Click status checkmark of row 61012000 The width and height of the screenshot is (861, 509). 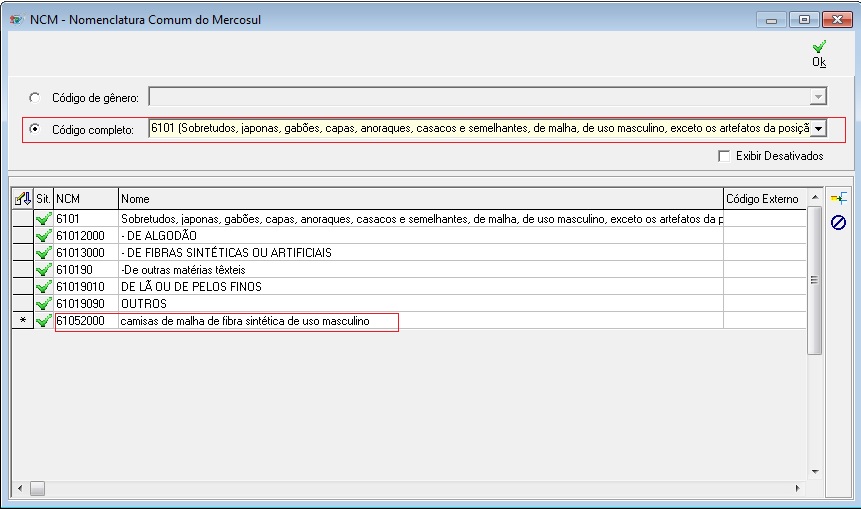pos(43,235)
